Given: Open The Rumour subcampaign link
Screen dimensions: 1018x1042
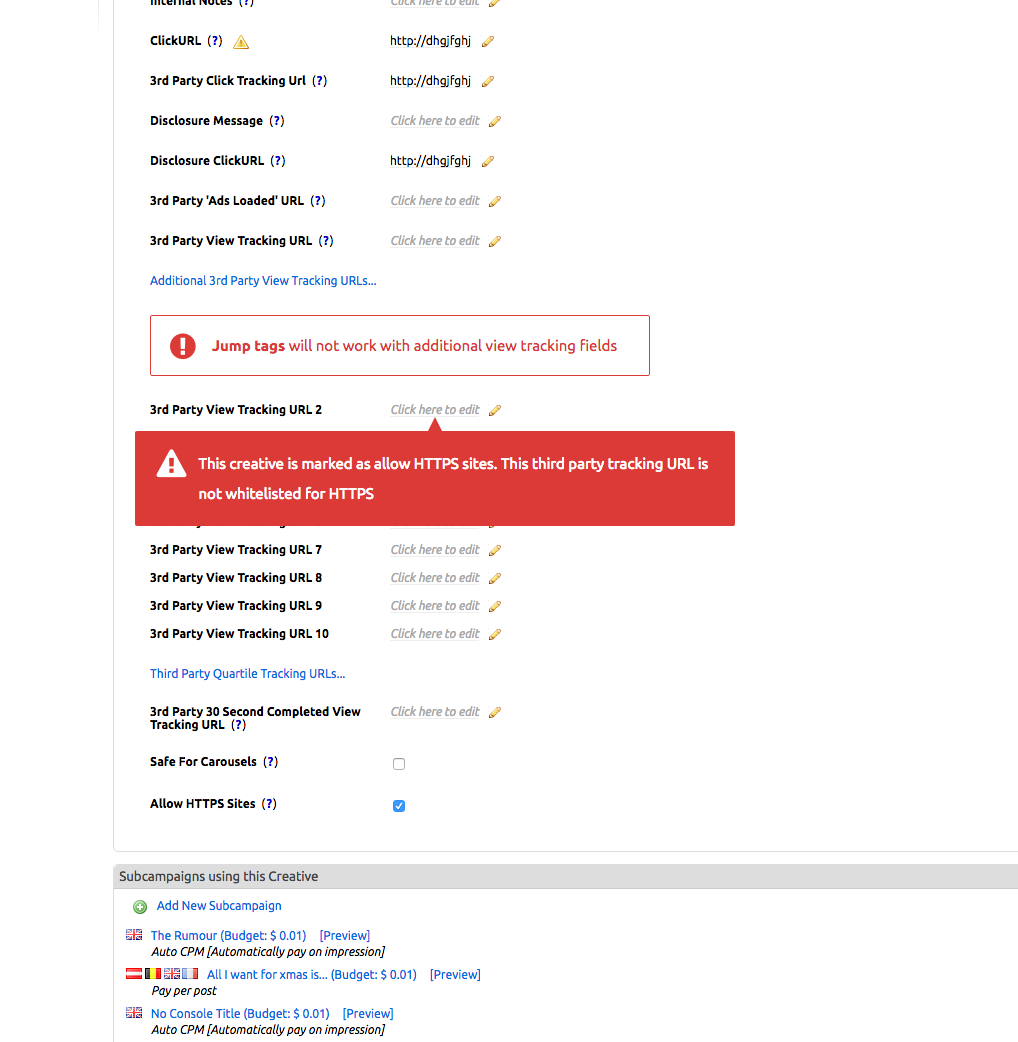Looking at the screenshot, I should tap(228, 936).
